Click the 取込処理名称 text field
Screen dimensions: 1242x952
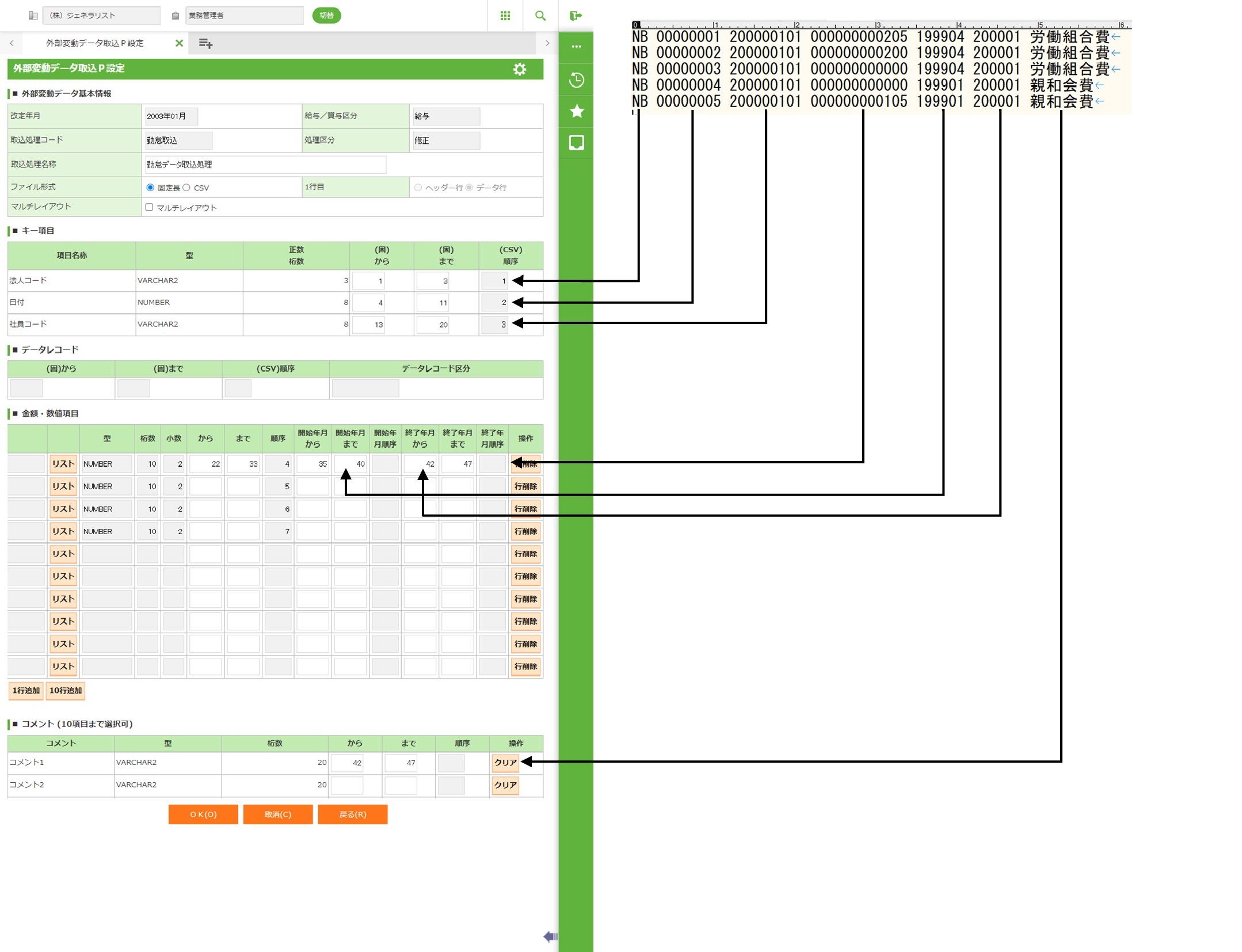coord(265,165)
